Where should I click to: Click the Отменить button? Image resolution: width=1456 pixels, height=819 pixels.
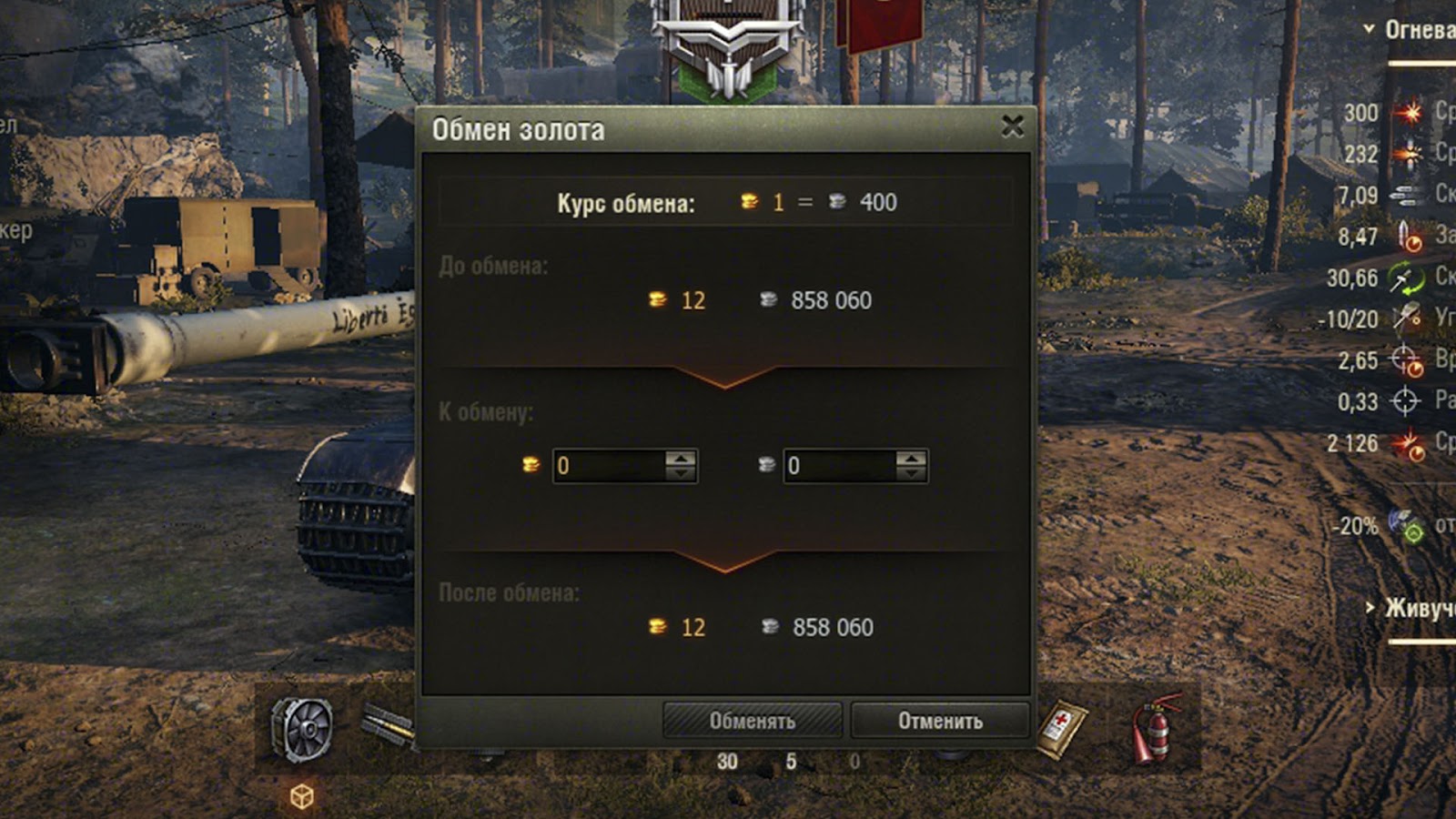click(x=940, y=721)
